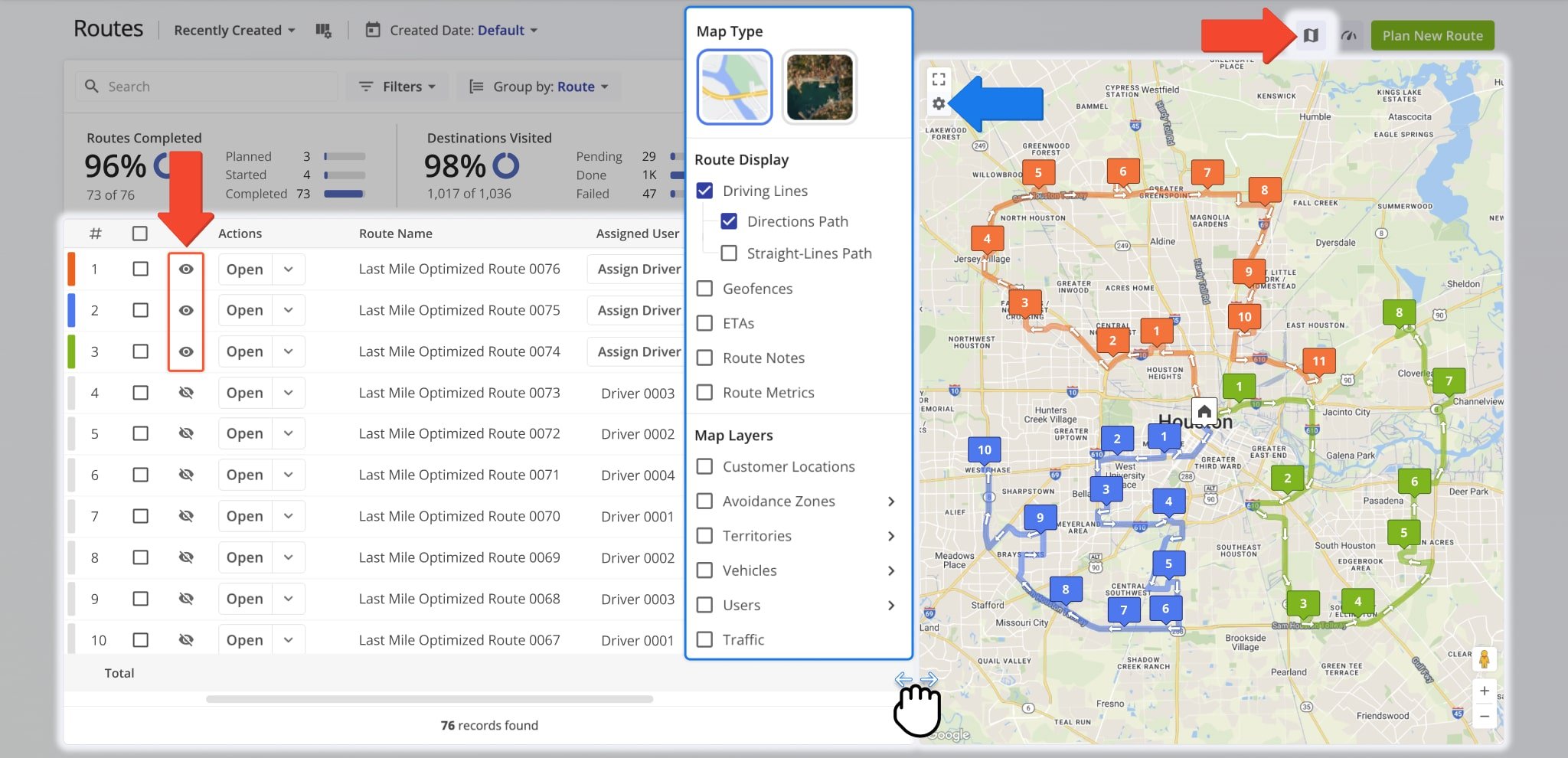Click green stop marker 8 on map
Image resolution: width=1568 pixels, height=758 pixels.
(x=1399, y=313)
